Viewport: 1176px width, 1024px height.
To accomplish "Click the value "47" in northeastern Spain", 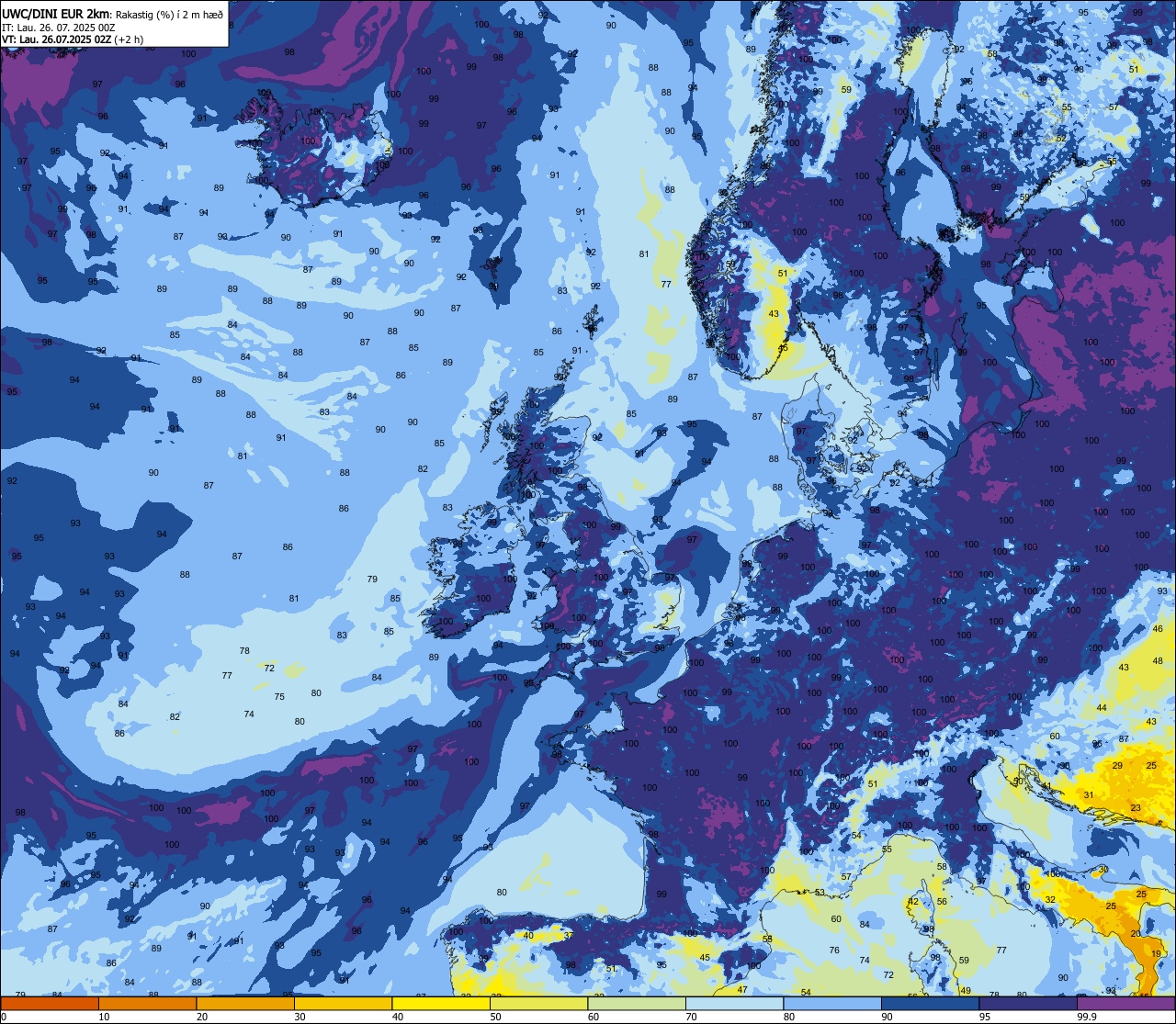I will pos(742,990).
